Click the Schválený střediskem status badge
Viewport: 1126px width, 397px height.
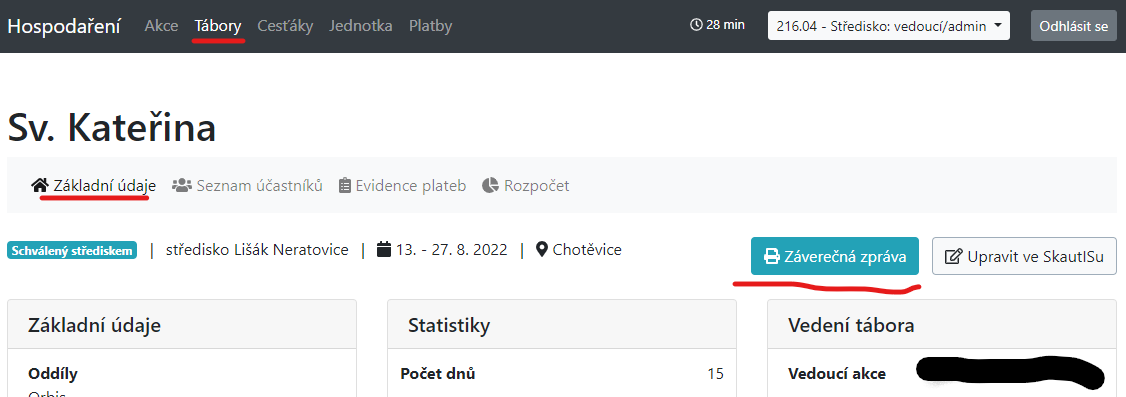pyautogui.click(x=72, y=251)
